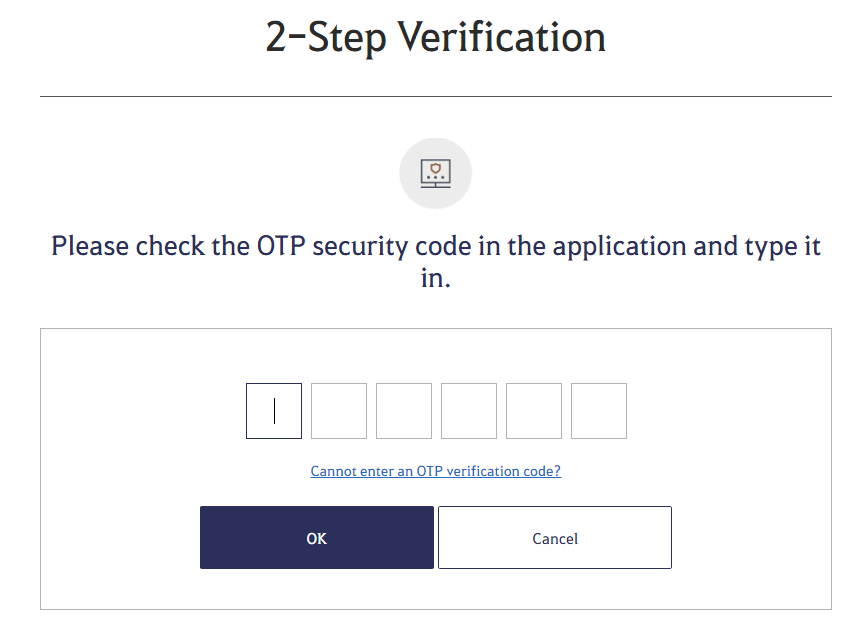Click the trailing 'in.' on the instruction's second line
865x630 pixels.
point(436,278)
